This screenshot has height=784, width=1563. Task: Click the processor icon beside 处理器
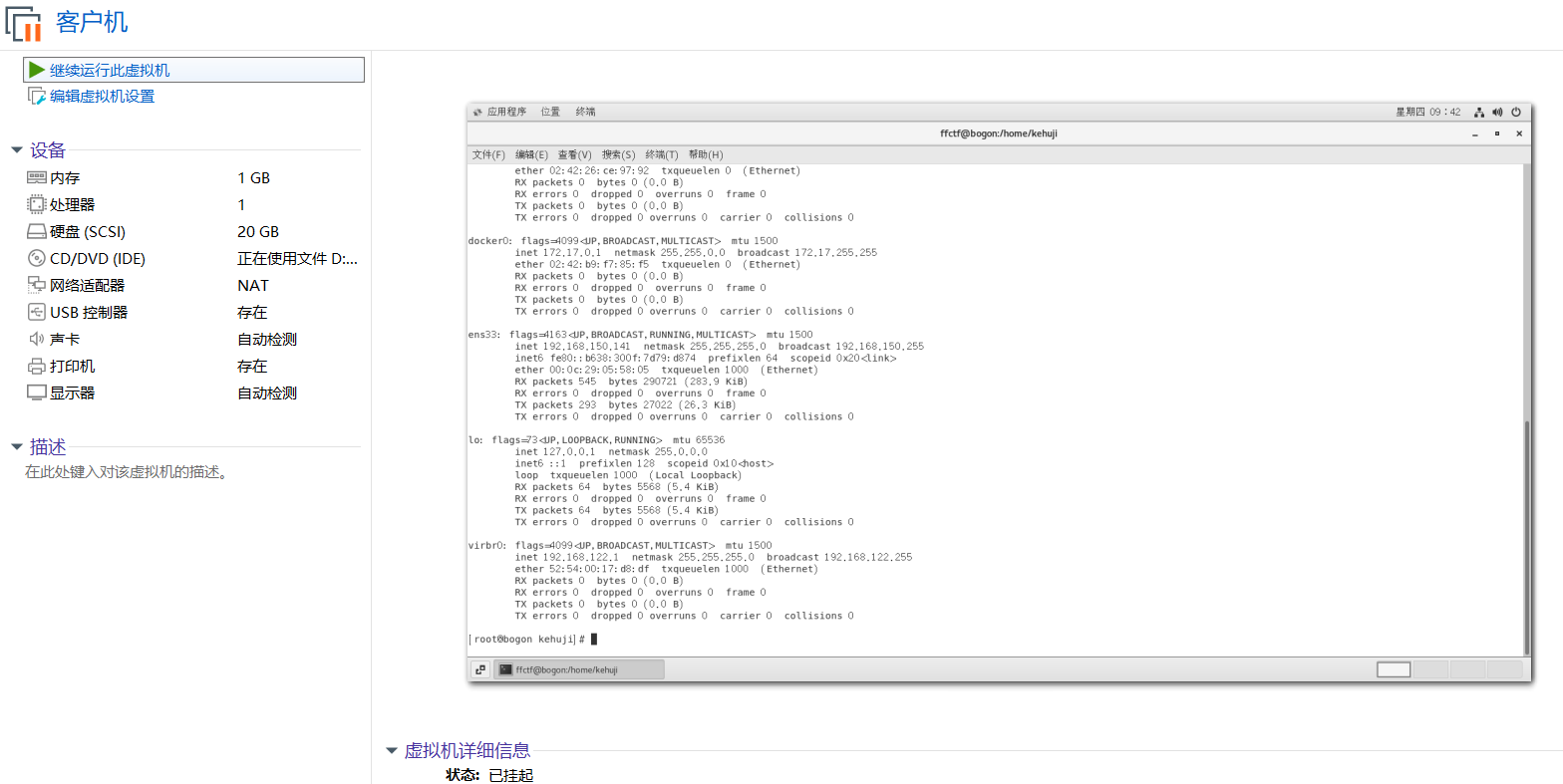point(36,204)
